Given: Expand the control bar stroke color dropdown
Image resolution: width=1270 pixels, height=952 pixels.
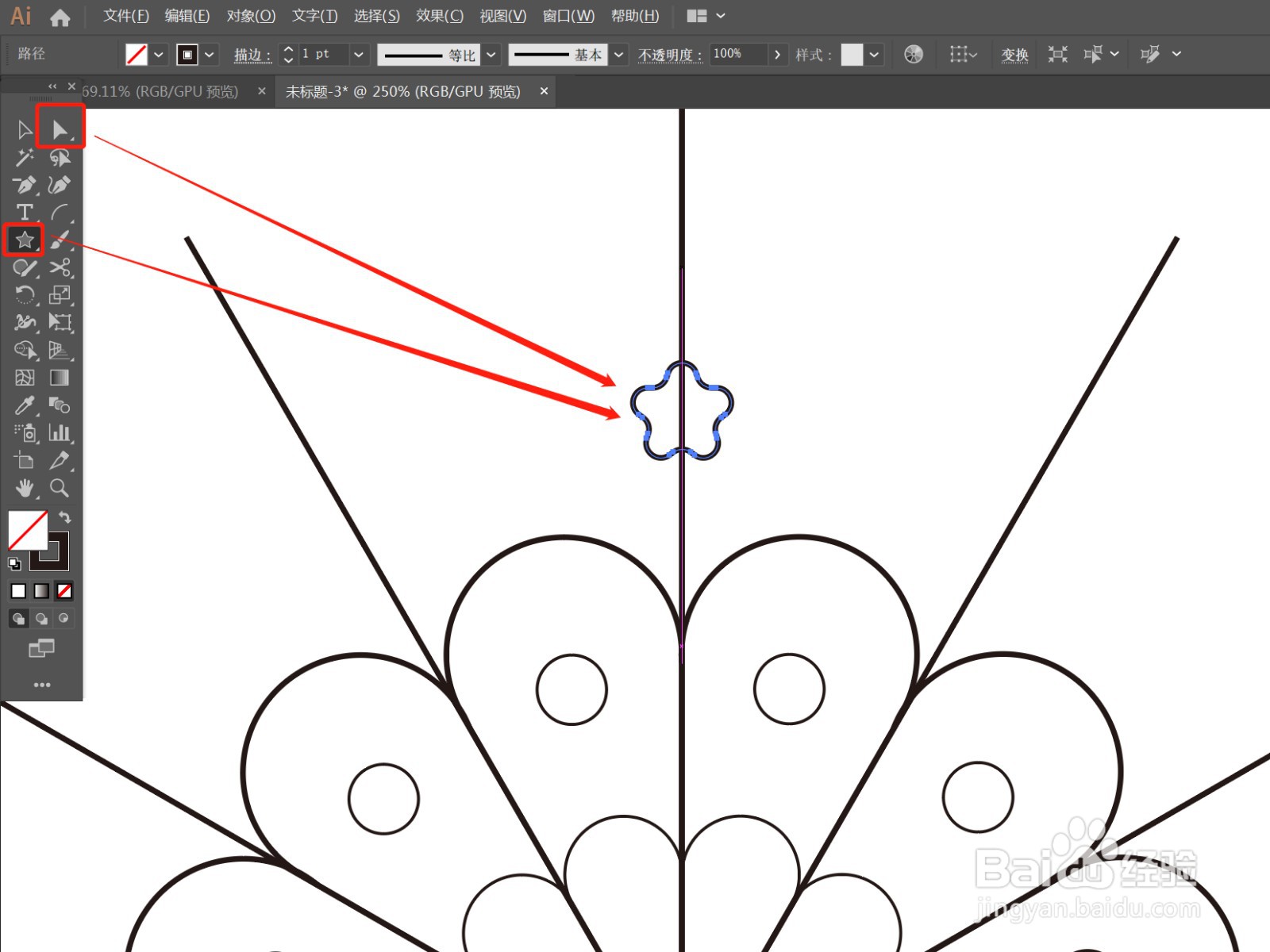Looking at the screenshot, I should click(x=210, y=54).
